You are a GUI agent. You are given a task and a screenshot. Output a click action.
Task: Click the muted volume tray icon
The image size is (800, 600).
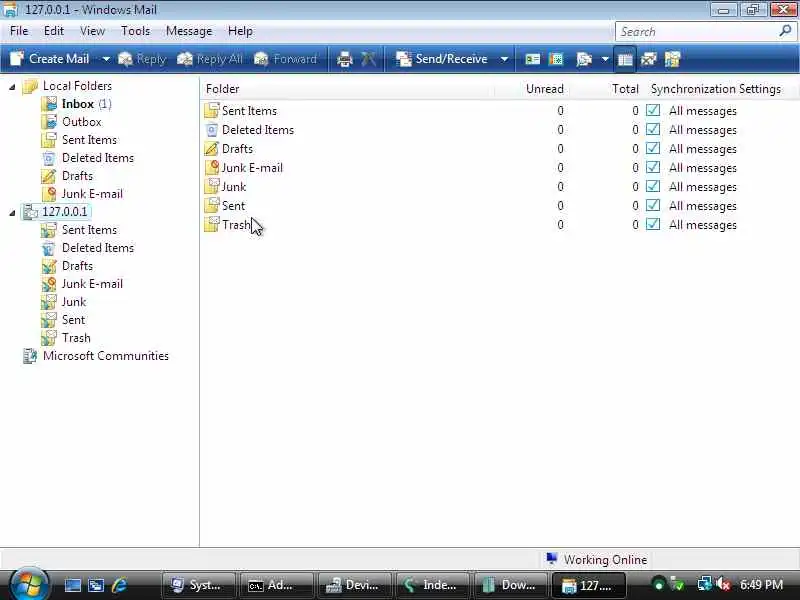pos(723,585)
